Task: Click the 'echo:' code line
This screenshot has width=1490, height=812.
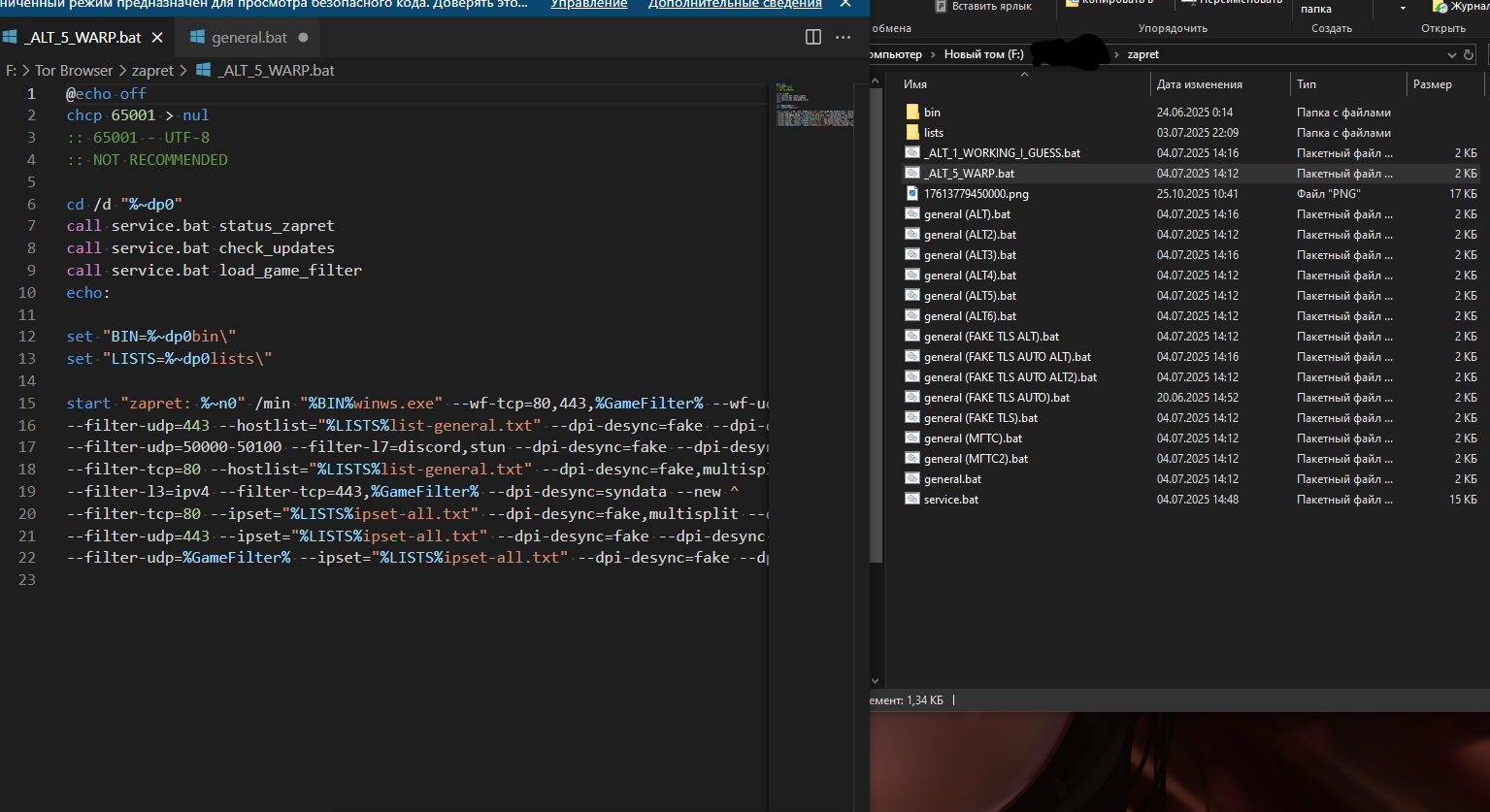Action: pyautogui.click(x=88, y=292)
